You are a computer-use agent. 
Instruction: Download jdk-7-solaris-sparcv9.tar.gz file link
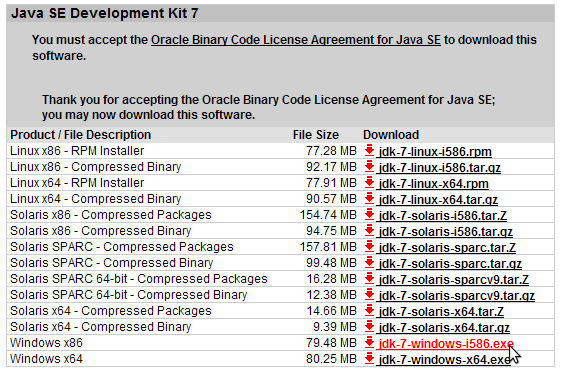457,296
